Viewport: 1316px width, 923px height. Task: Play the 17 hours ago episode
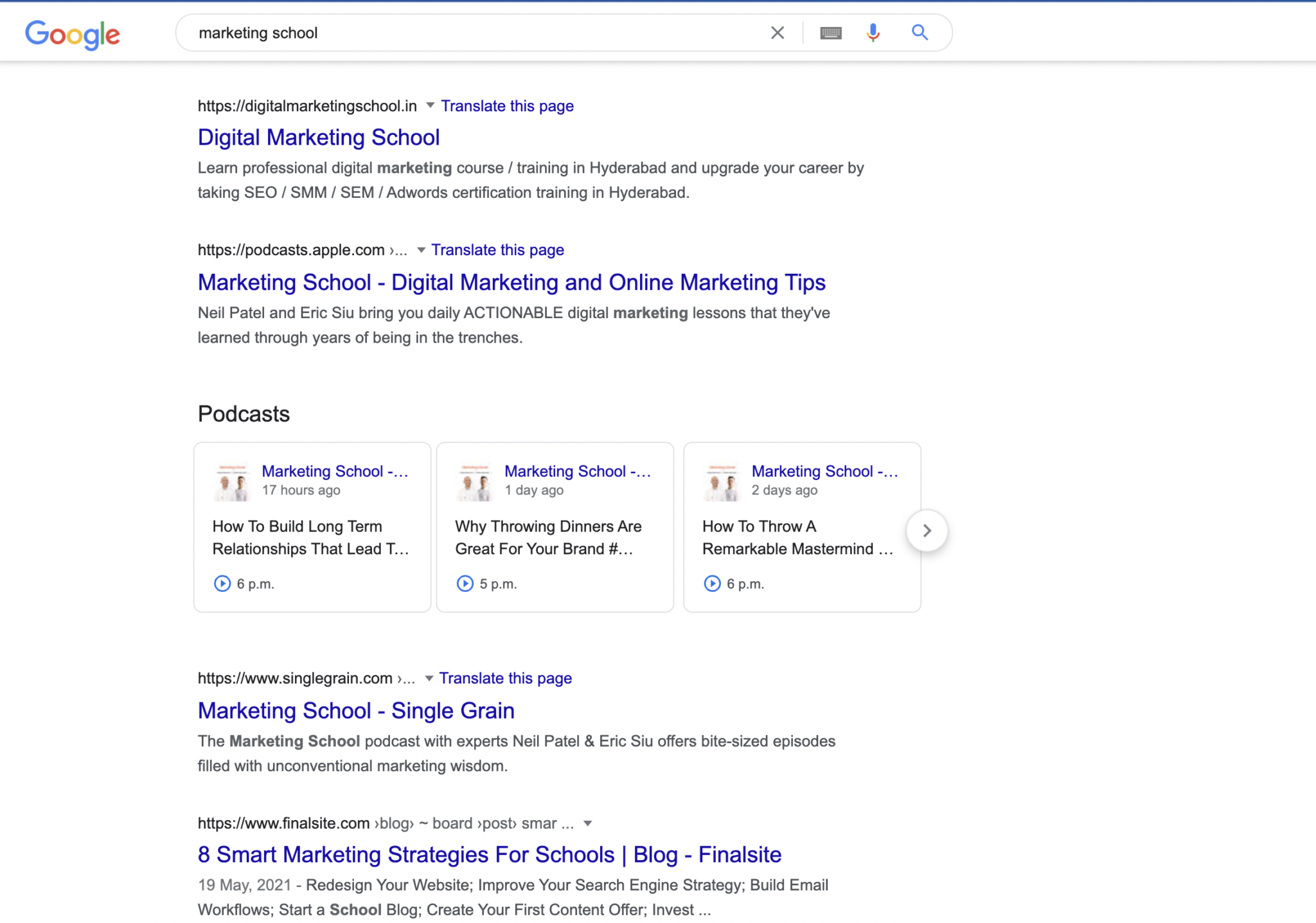(222, 584)
